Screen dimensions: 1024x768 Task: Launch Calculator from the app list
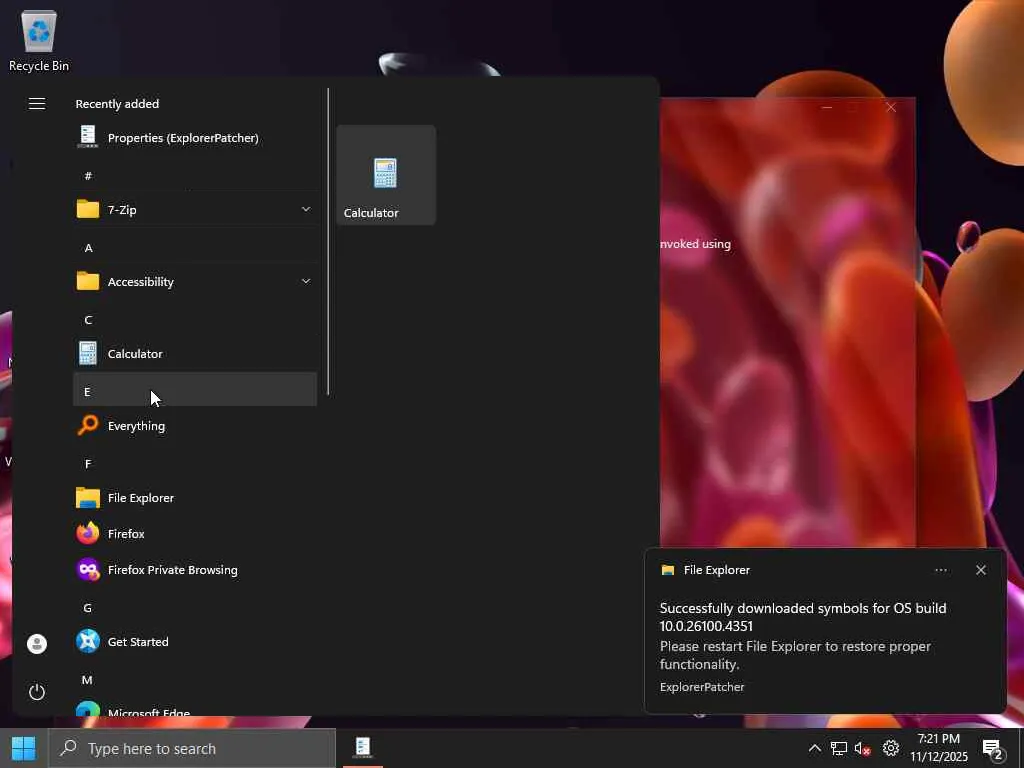[195, 353]
